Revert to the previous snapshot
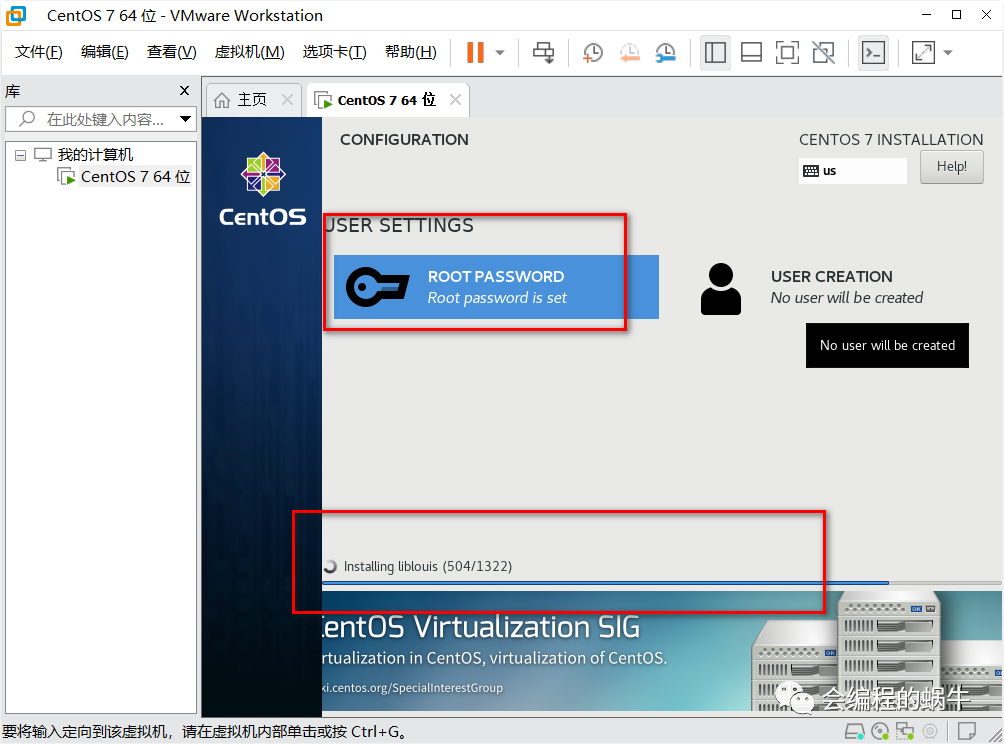This screenshot has width=1004, height=744. pos(629,53)
